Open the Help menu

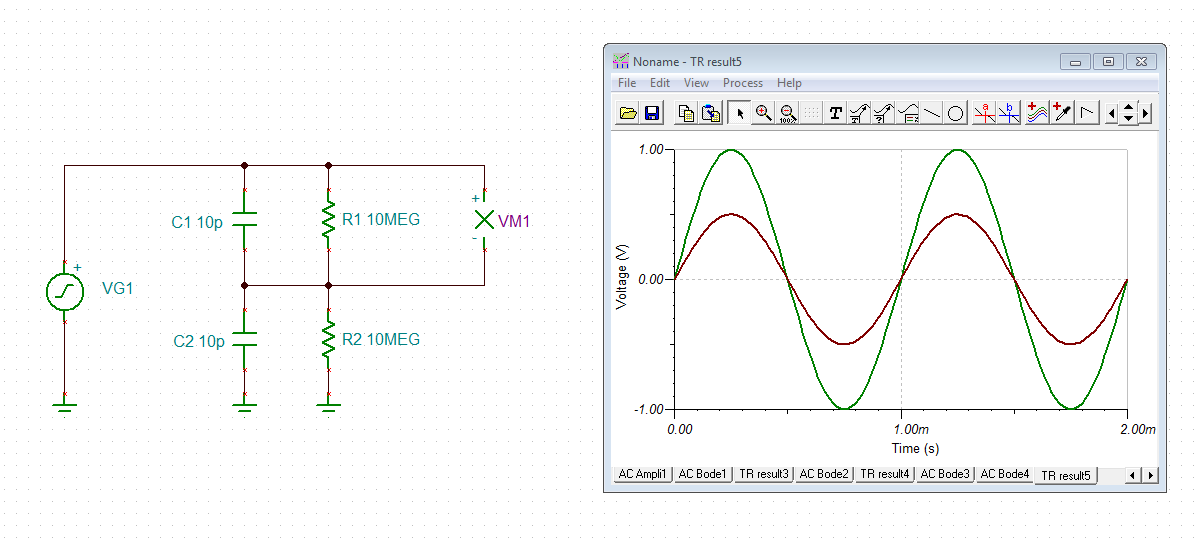point(789,83)
